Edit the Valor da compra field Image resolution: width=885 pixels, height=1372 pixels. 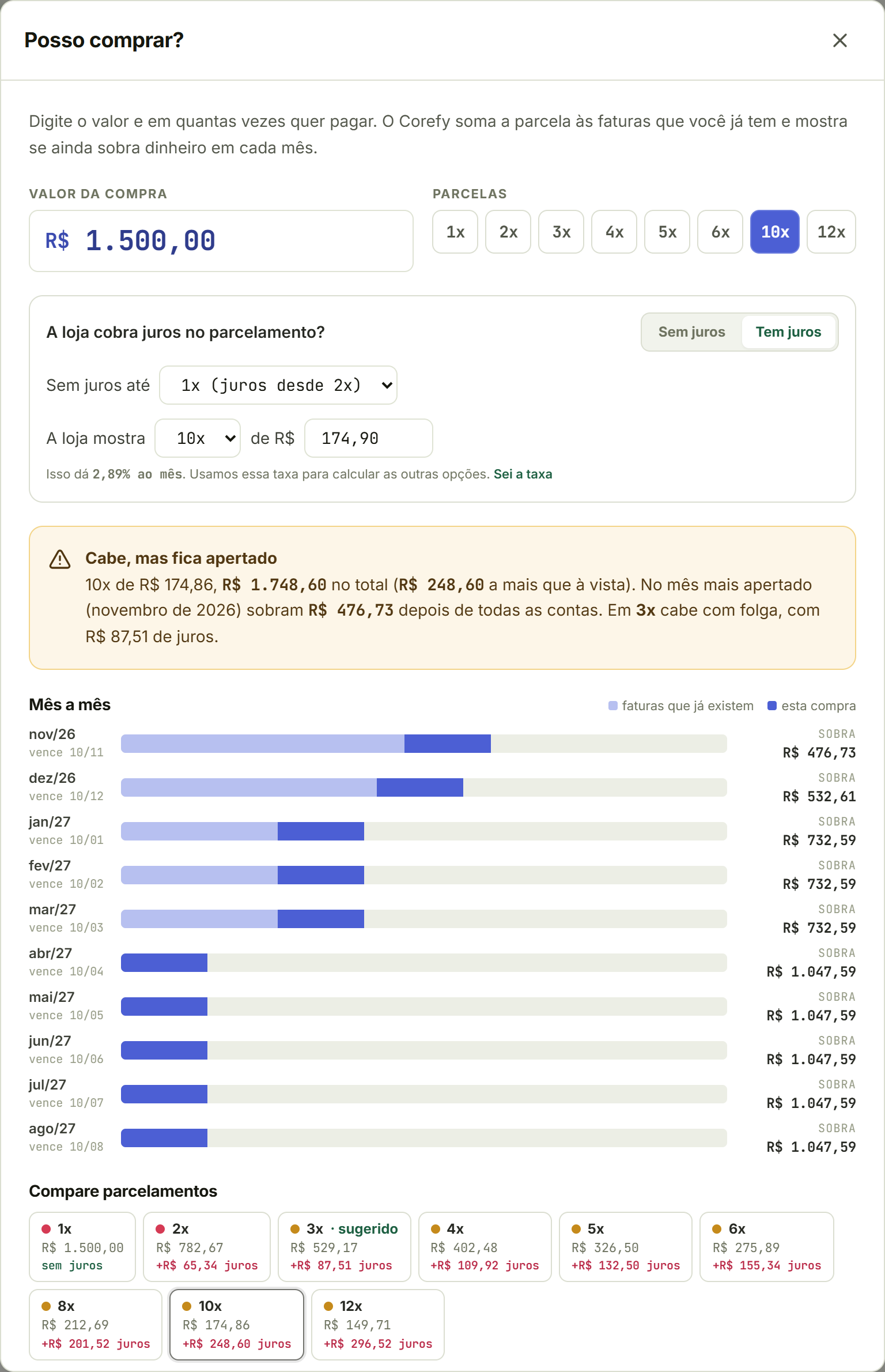point(221,241)
